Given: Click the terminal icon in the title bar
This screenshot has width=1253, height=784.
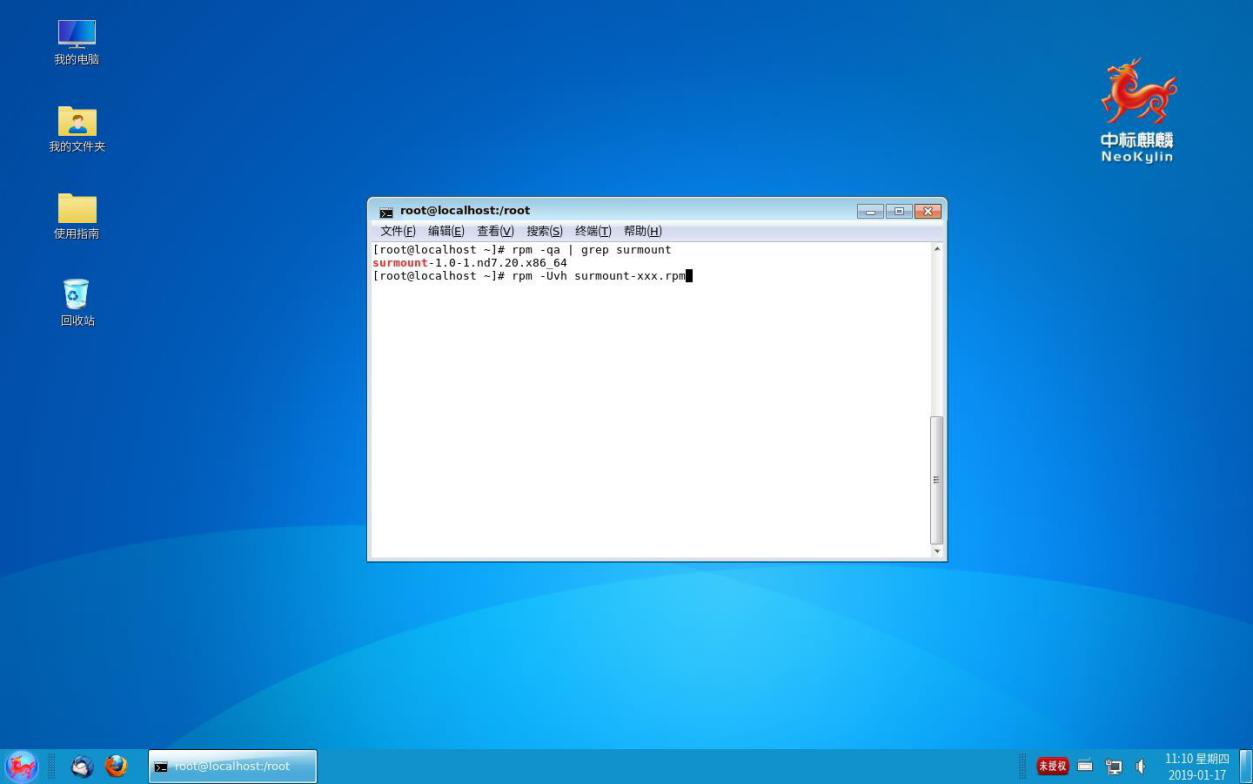Looking at the screenshot, I should [386, 212].
